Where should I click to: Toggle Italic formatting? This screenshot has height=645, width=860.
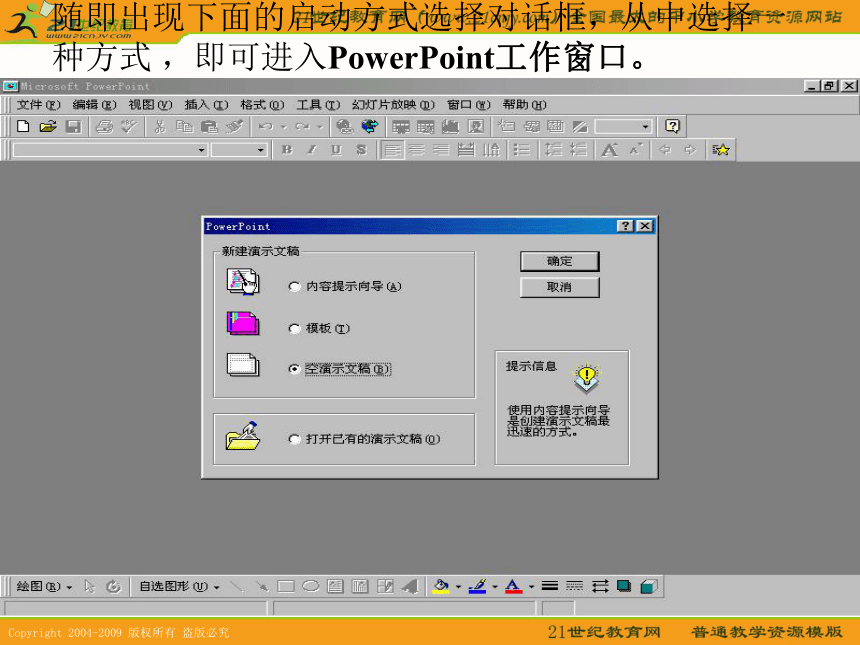312,150
